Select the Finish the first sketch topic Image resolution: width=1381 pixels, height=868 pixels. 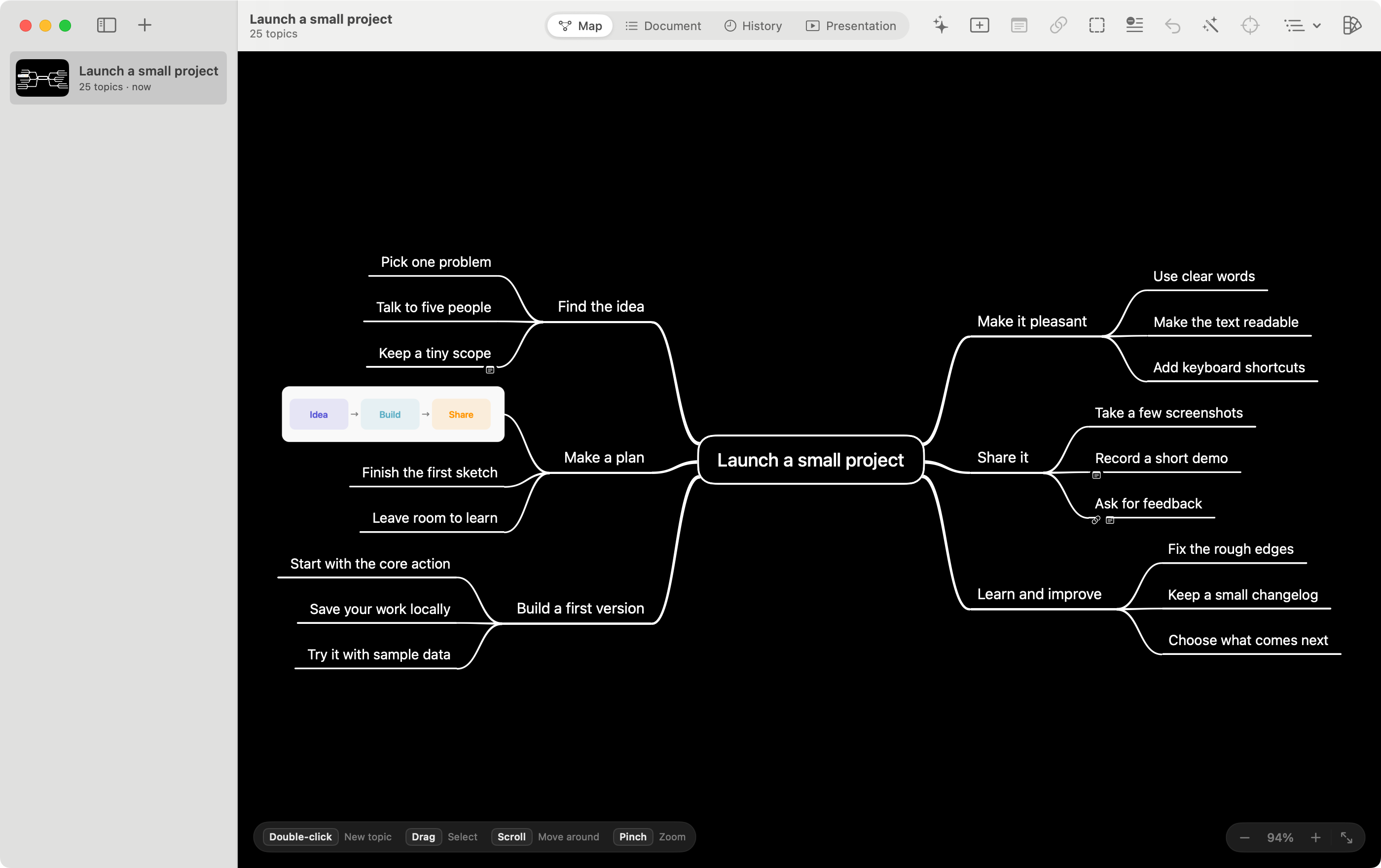coord(430,472)
